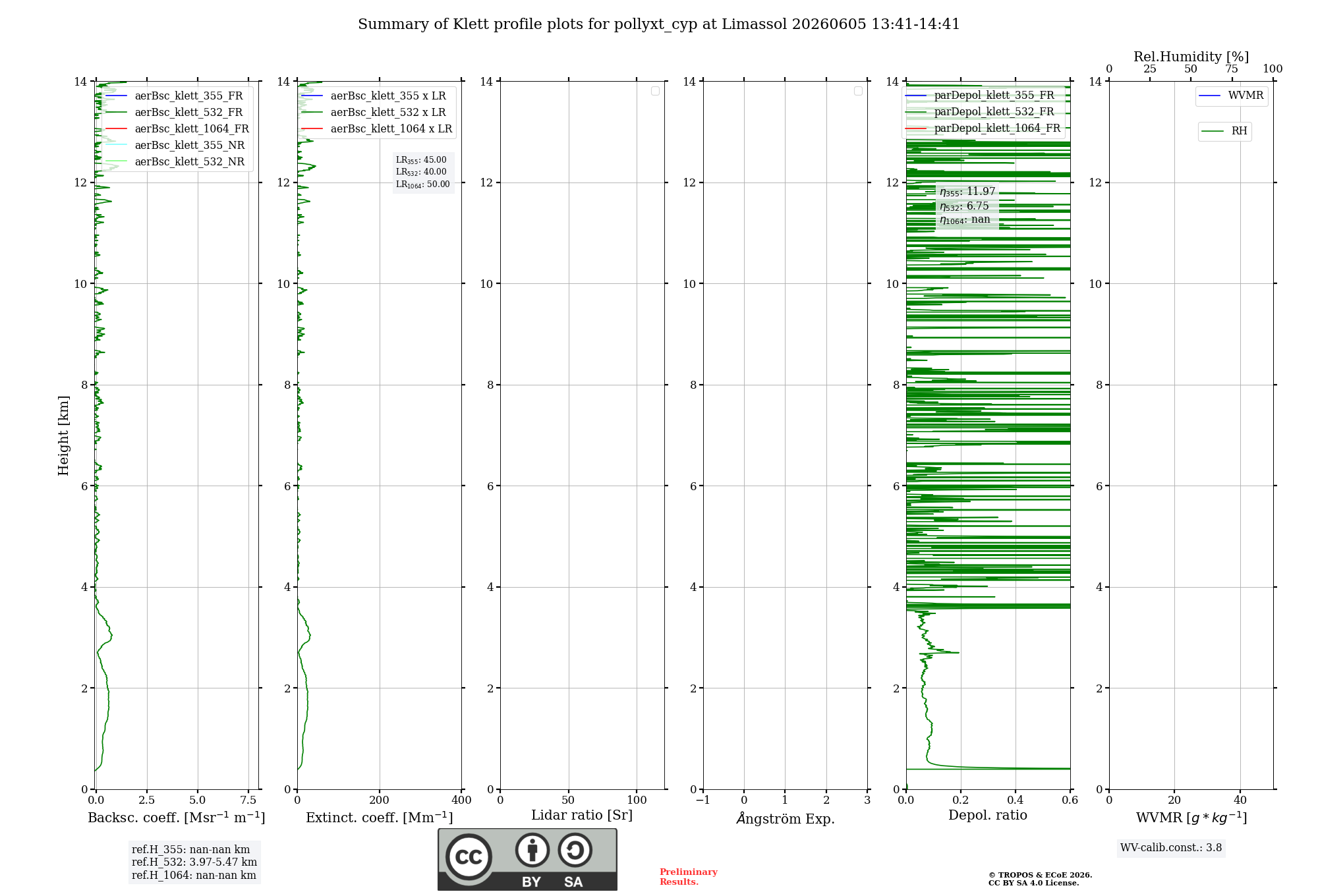Click the 0.6 tick on depol ratio axis
1318x896 pixels.
[x=1070, y=800]
